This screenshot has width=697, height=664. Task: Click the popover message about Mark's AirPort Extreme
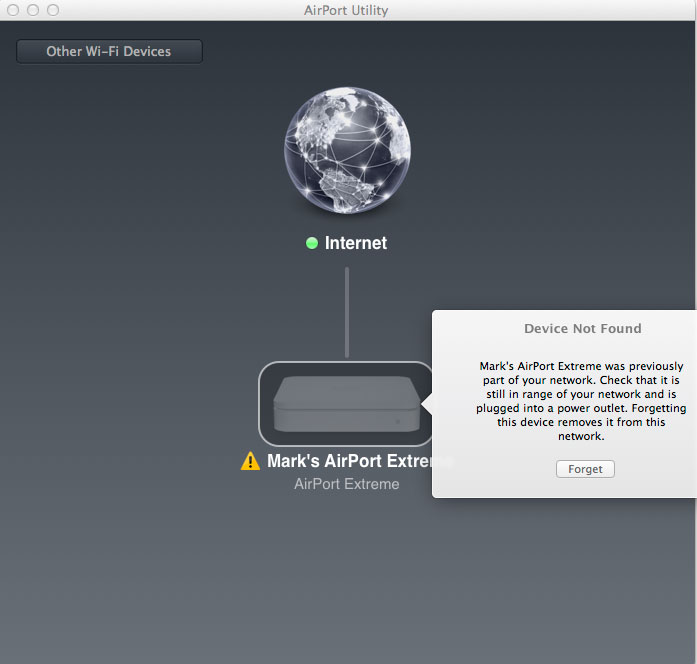tap(581, 401)
